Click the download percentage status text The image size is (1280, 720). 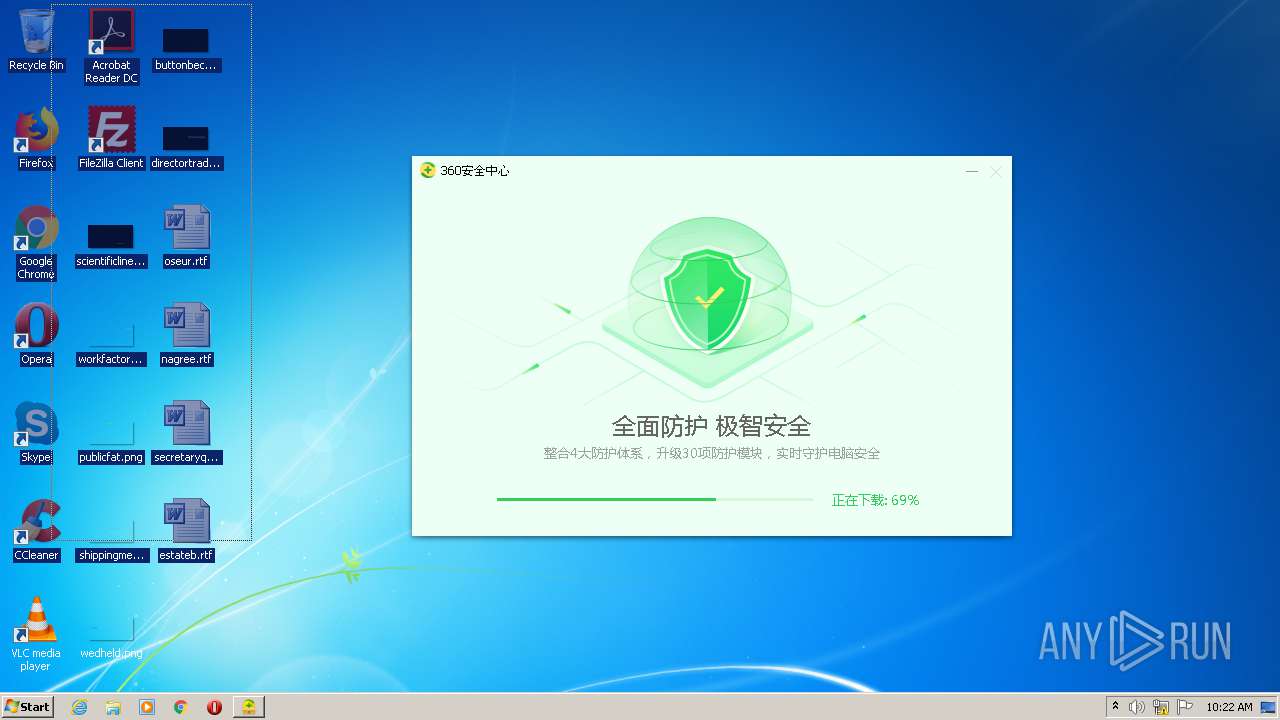coord(875,500)
